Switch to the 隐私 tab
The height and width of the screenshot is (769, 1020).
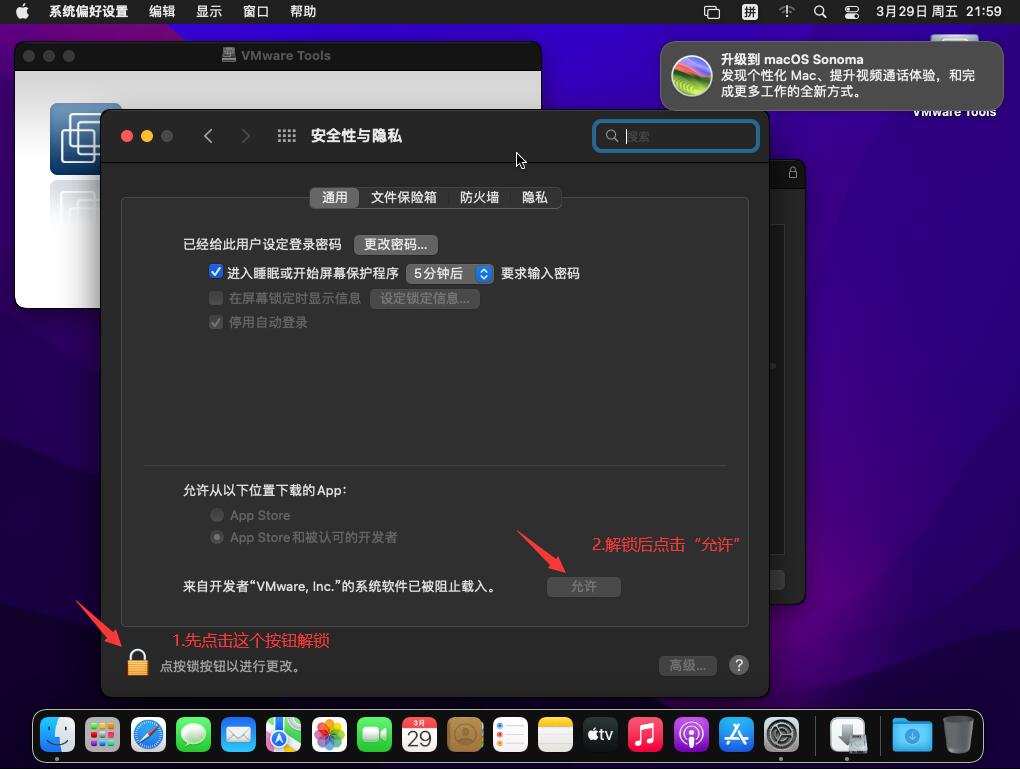[534, 198]
